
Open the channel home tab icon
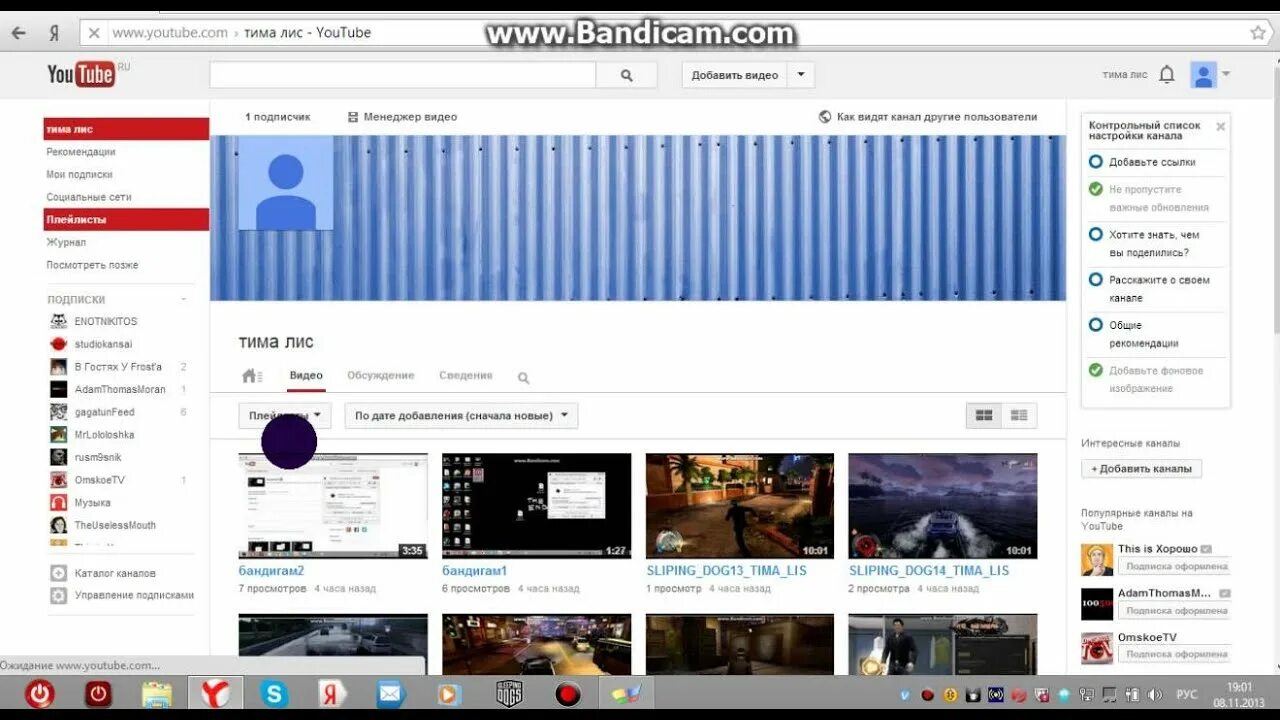251,376
